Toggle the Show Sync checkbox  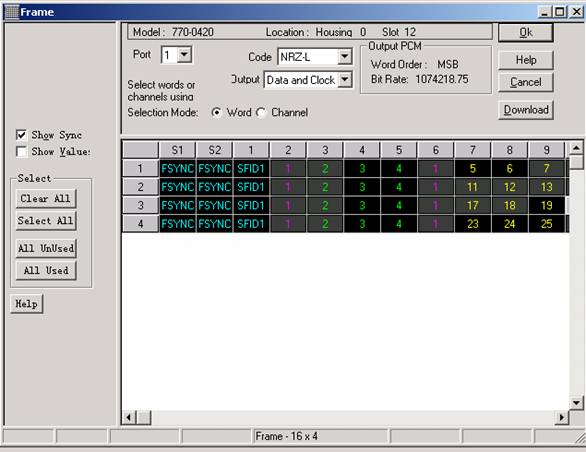[x=21, y=135]
